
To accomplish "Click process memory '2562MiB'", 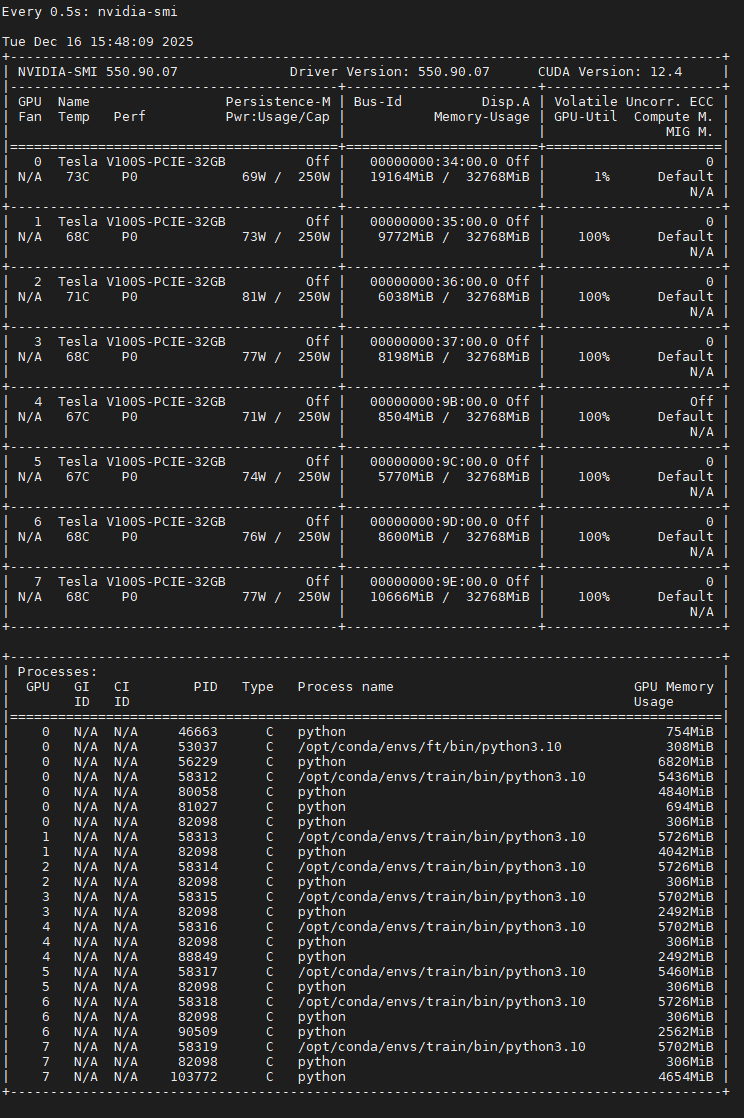I will pos(686,1032).
